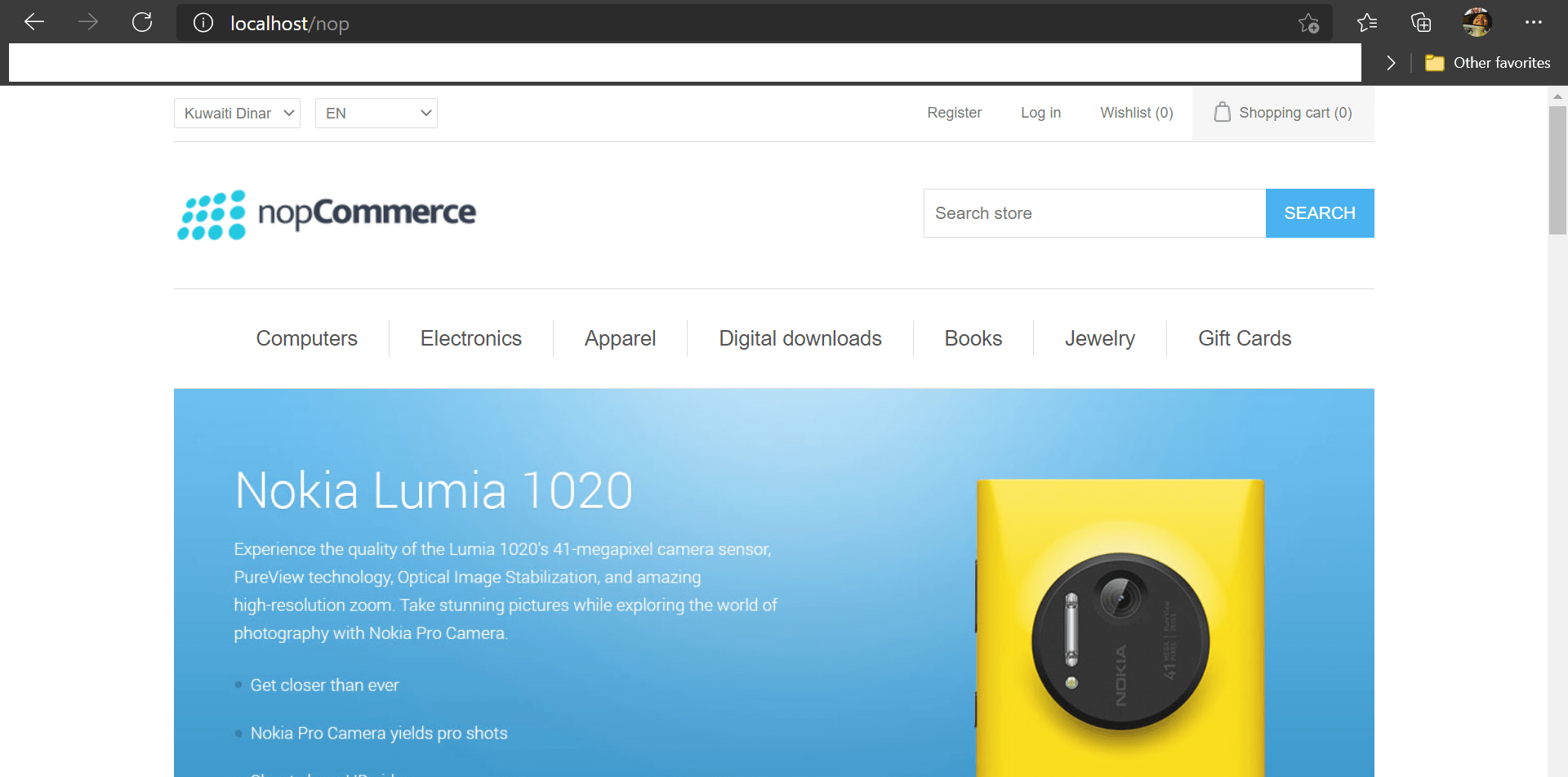View site information icon in address bar

click(203, 23)
